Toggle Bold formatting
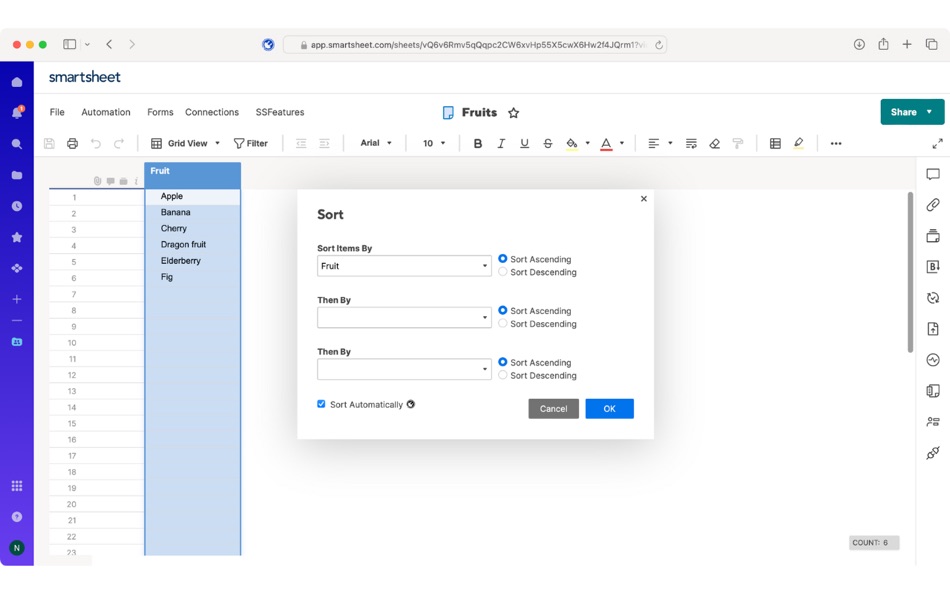The image size is (950, 594). pos(478,144)
